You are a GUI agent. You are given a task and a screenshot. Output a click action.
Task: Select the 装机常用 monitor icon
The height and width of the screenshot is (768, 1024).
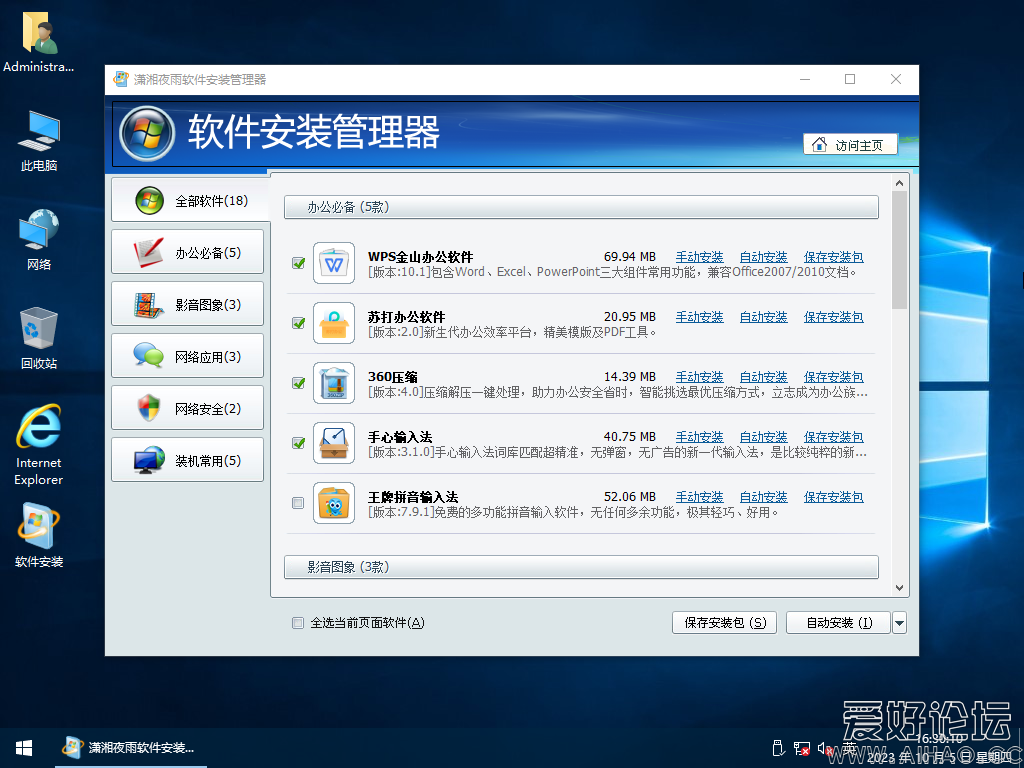148,459
